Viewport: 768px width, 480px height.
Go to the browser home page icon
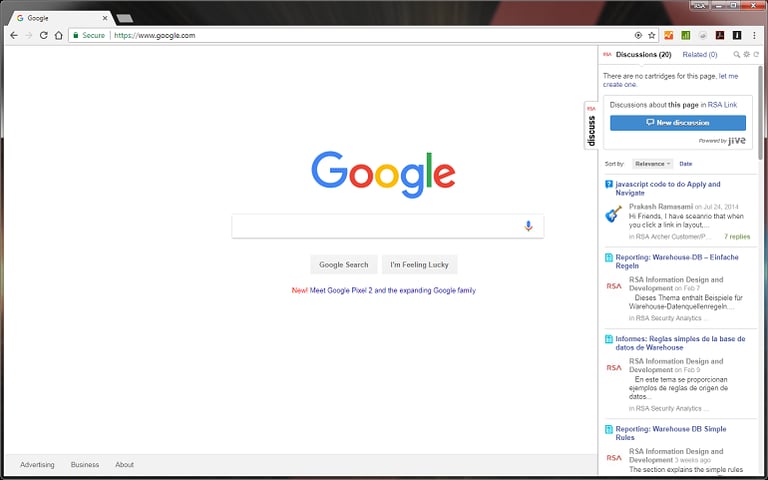pos(59,35)
